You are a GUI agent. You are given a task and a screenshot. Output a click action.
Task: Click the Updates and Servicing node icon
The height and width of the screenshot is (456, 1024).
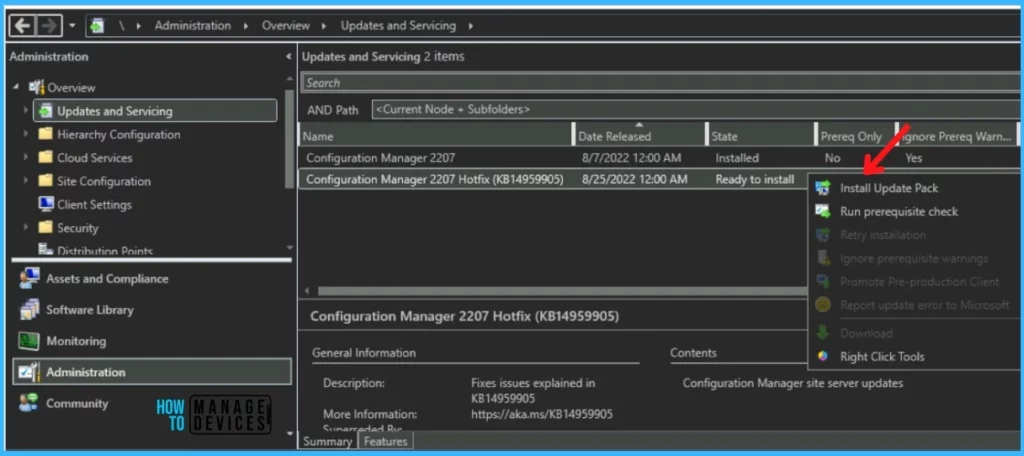46,111
